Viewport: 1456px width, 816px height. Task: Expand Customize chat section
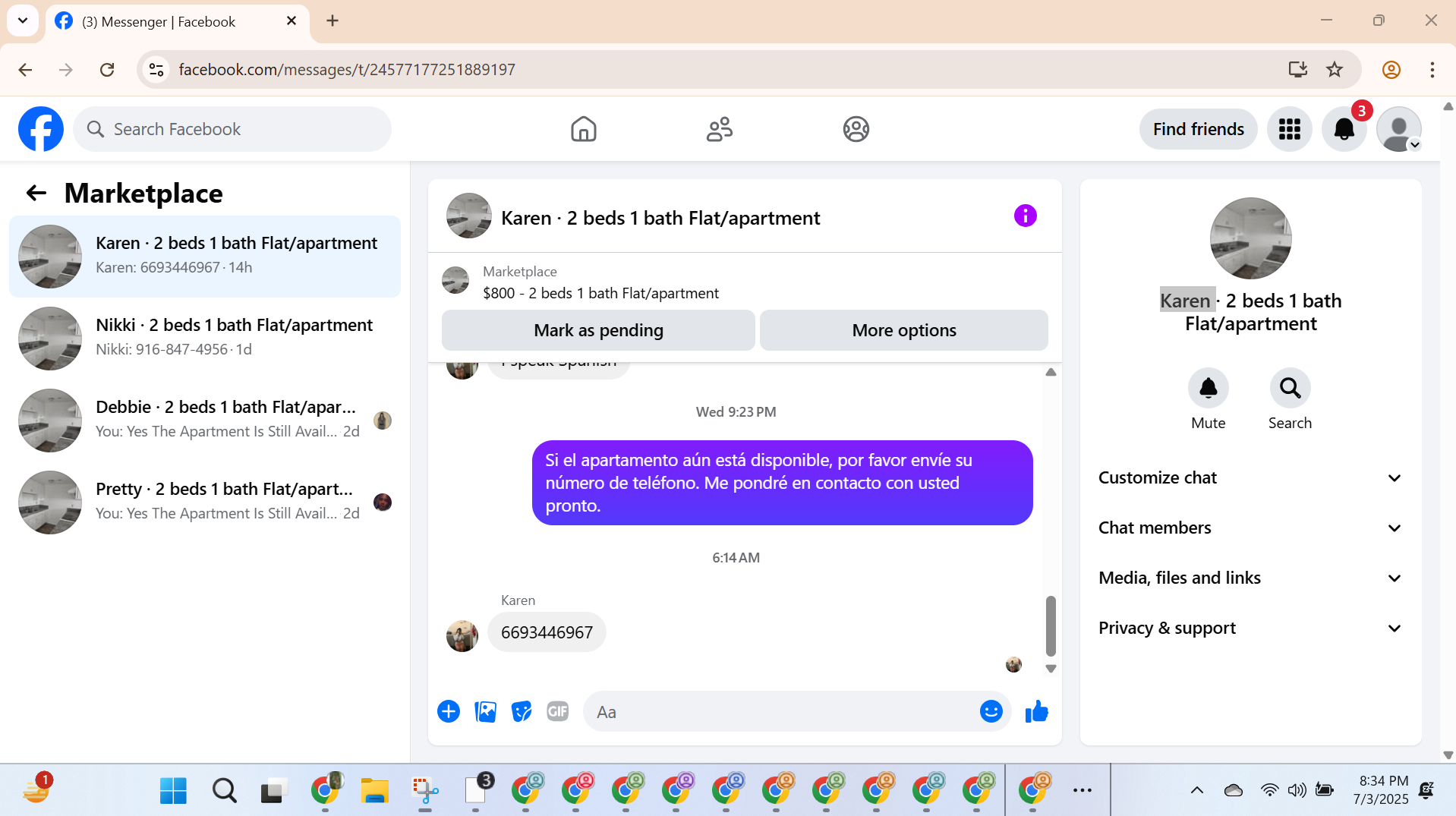1250,478
